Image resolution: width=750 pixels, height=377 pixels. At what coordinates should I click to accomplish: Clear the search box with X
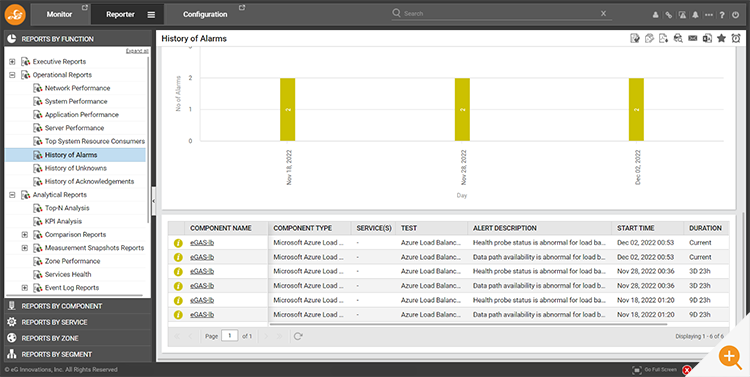point(604,13)
